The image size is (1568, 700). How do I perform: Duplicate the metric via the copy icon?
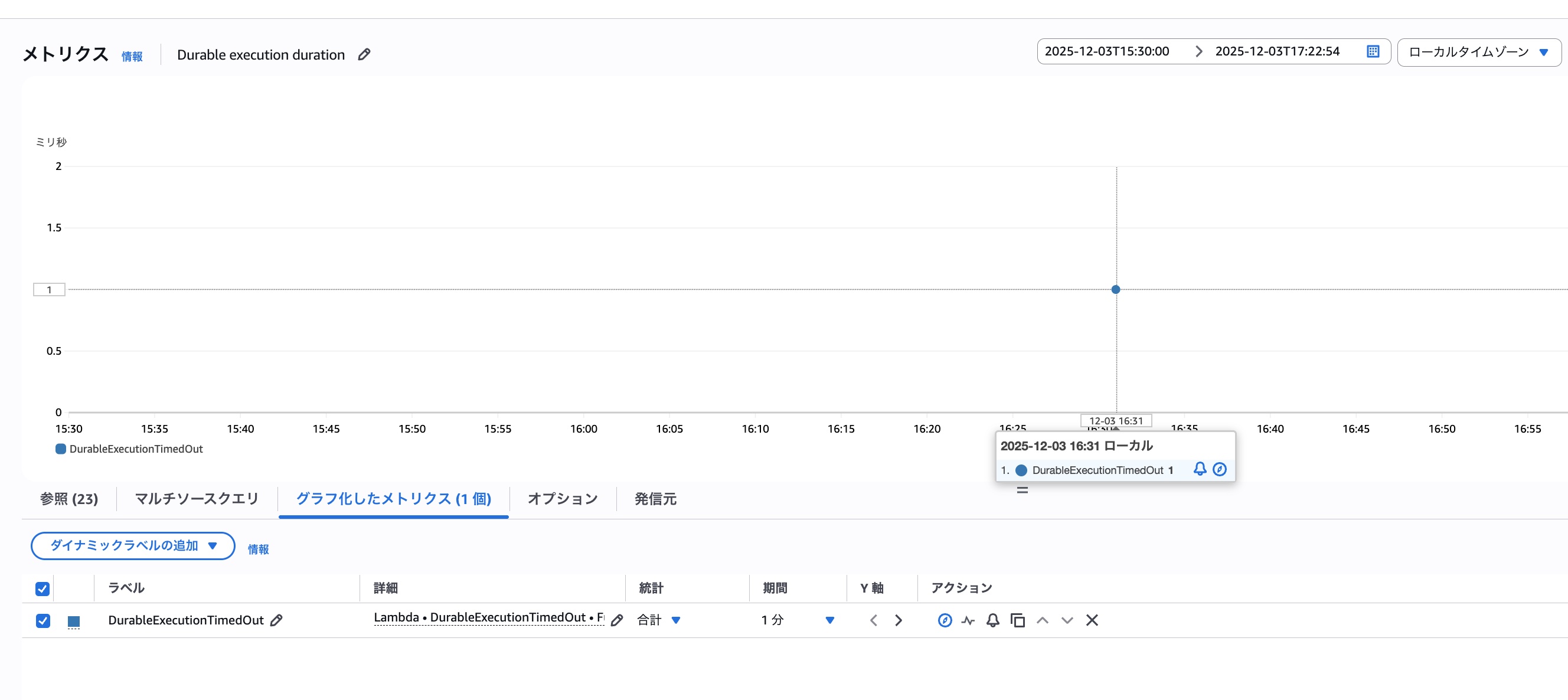[1018, 620]
